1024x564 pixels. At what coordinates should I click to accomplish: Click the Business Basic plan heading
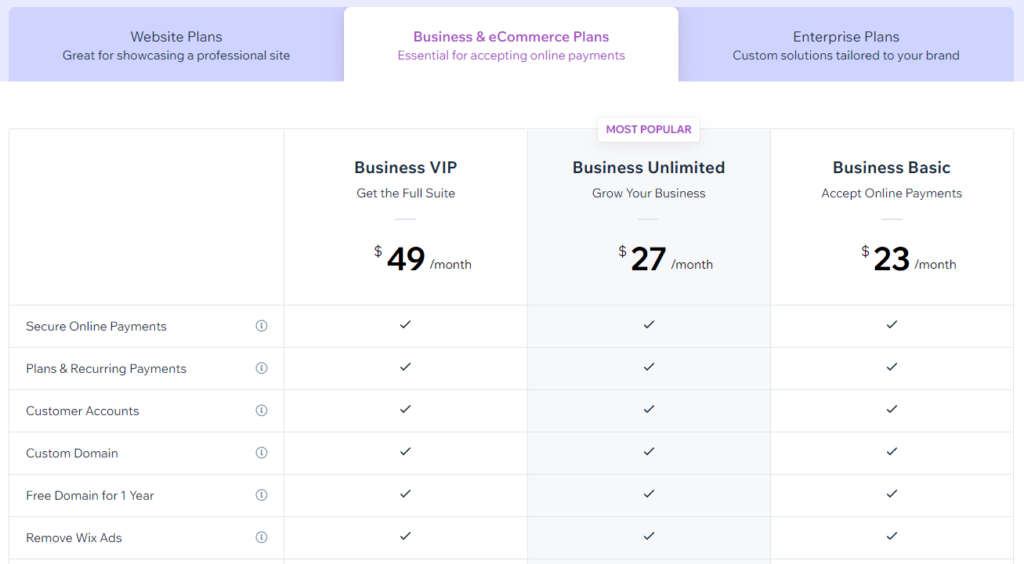tap(891, 168)
